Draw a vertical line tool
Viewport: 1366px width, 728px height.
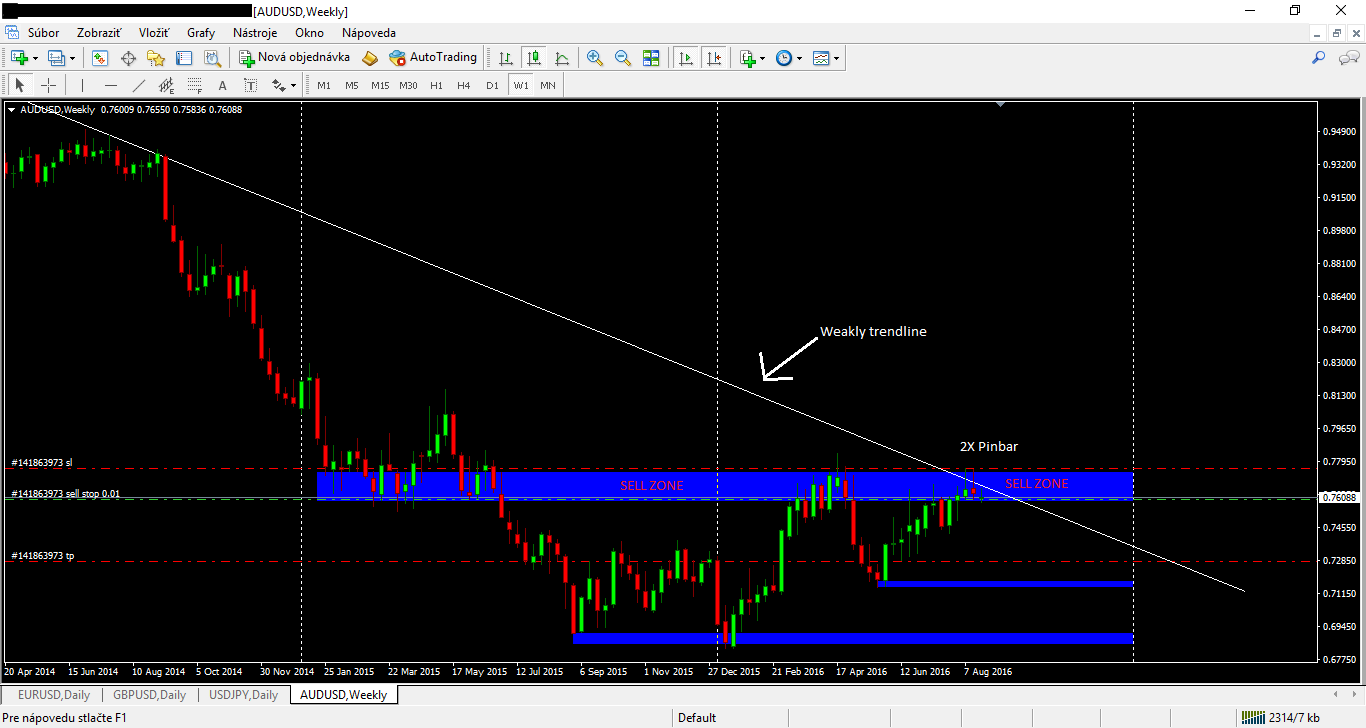pyautogui.click(x=83, y=85)
